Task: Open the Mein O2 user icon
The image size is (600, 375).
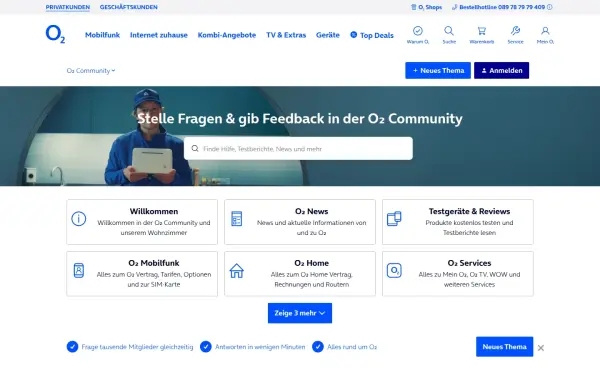Action: 545,31
